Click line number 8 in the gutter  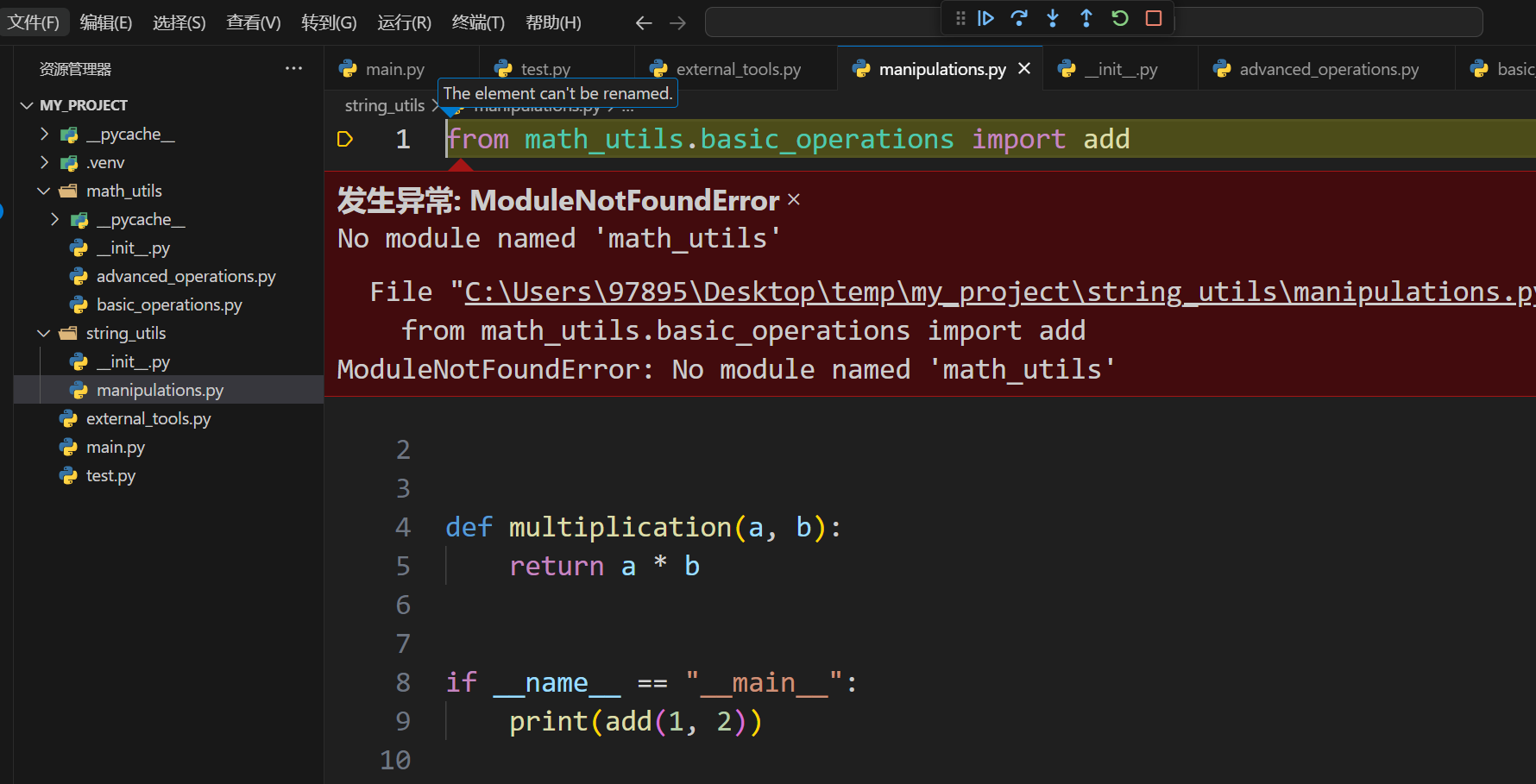coord(402,682)
